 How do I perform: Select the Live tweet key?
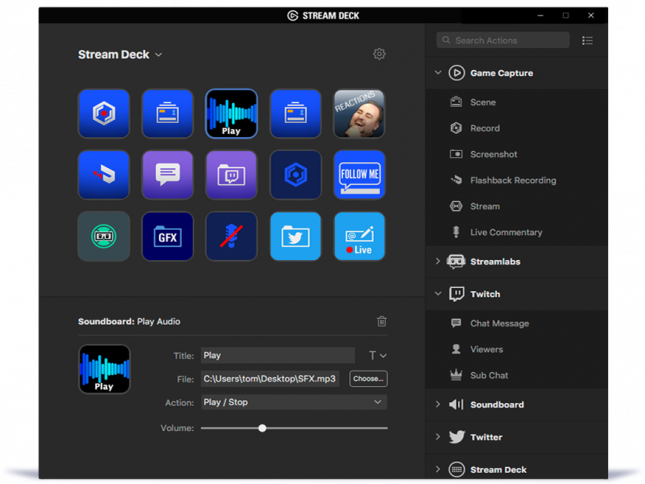(360, 236)
